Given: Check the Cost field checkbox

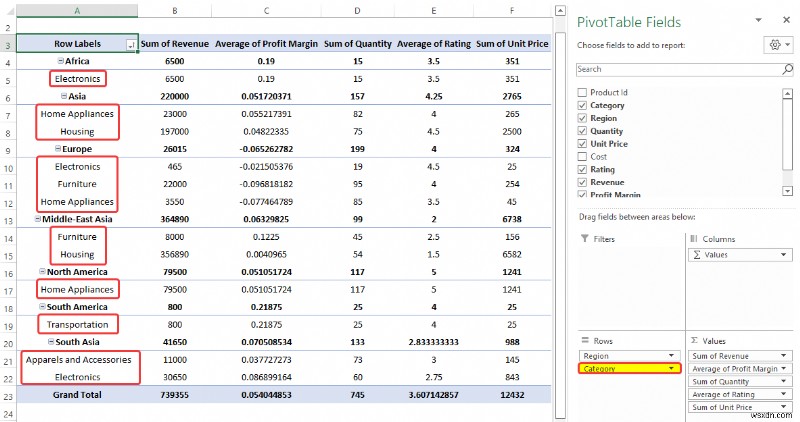Looking at the screenshot, I should (582, 157).
